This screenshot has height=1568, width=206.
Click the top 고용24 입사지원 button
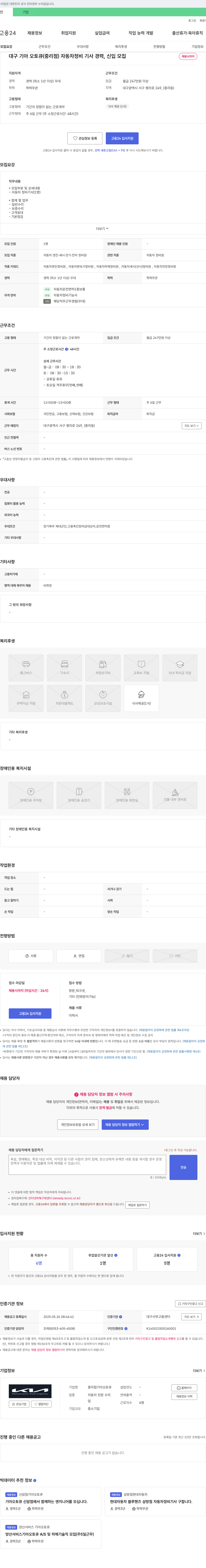[x=122, y=138]
